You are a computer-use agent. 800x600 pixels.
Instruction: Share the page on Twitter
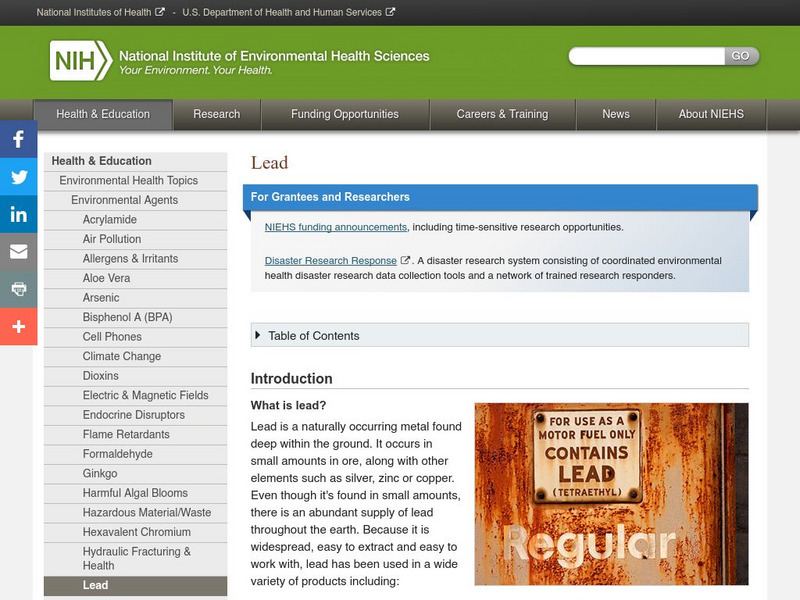(18, 178)
